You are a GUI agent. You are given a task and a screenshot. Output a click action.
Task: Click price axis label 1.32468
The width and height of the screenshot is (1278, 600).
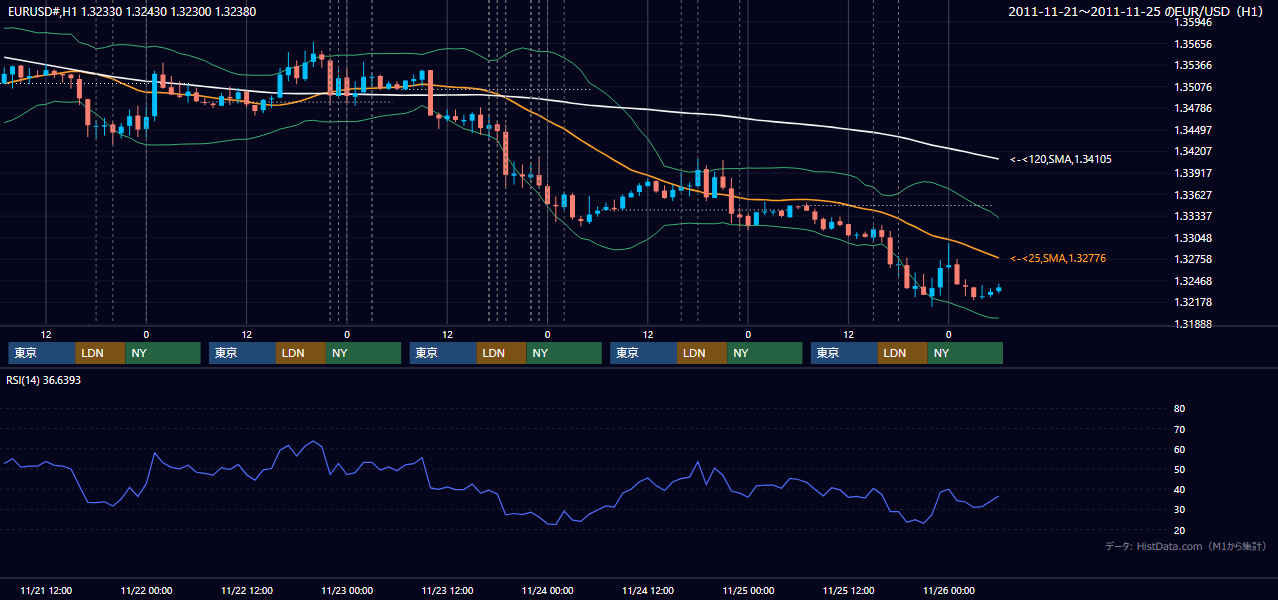[x=1193, y=281]
